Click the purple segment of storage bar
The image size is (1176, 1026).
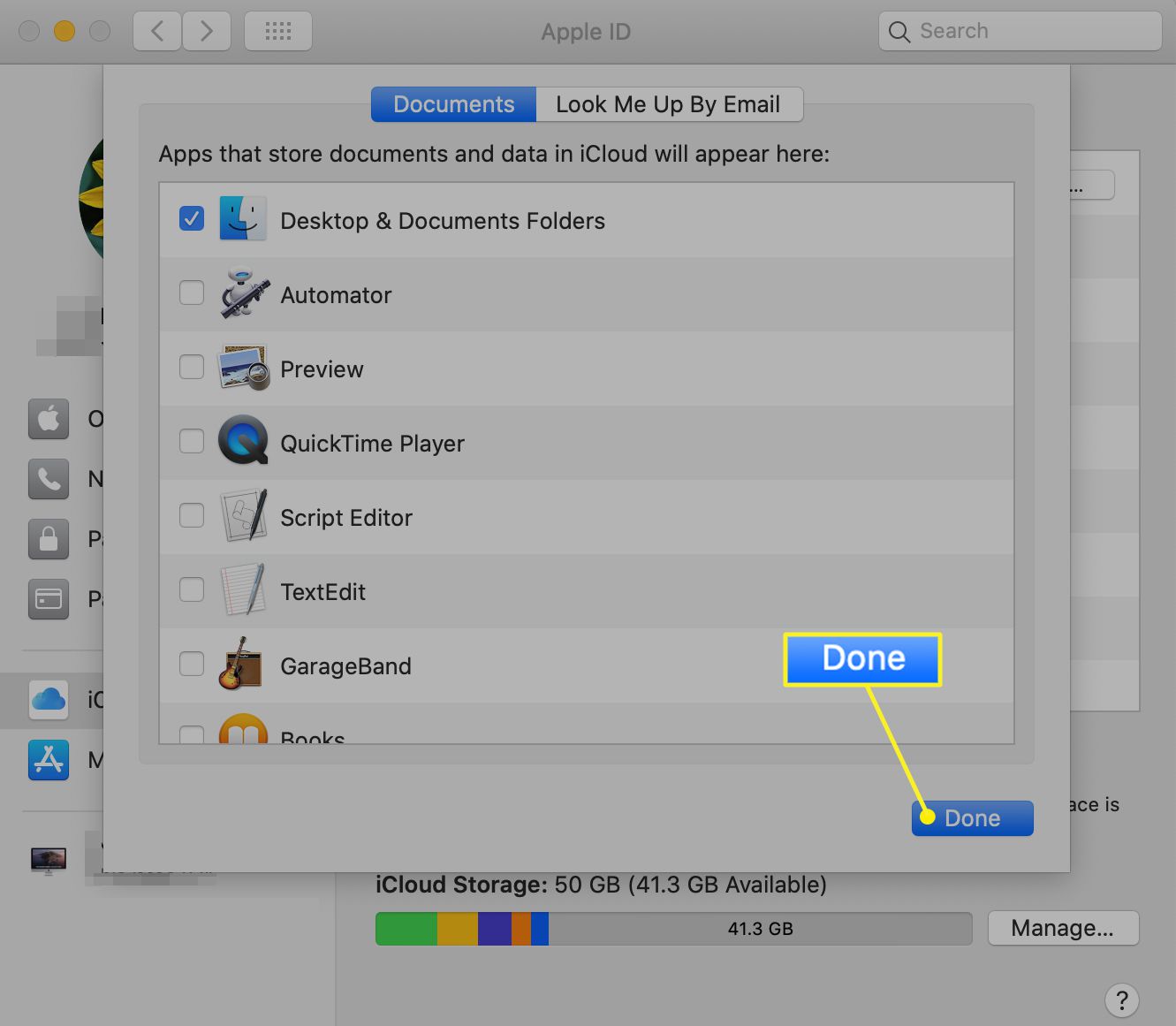(495, 929)
